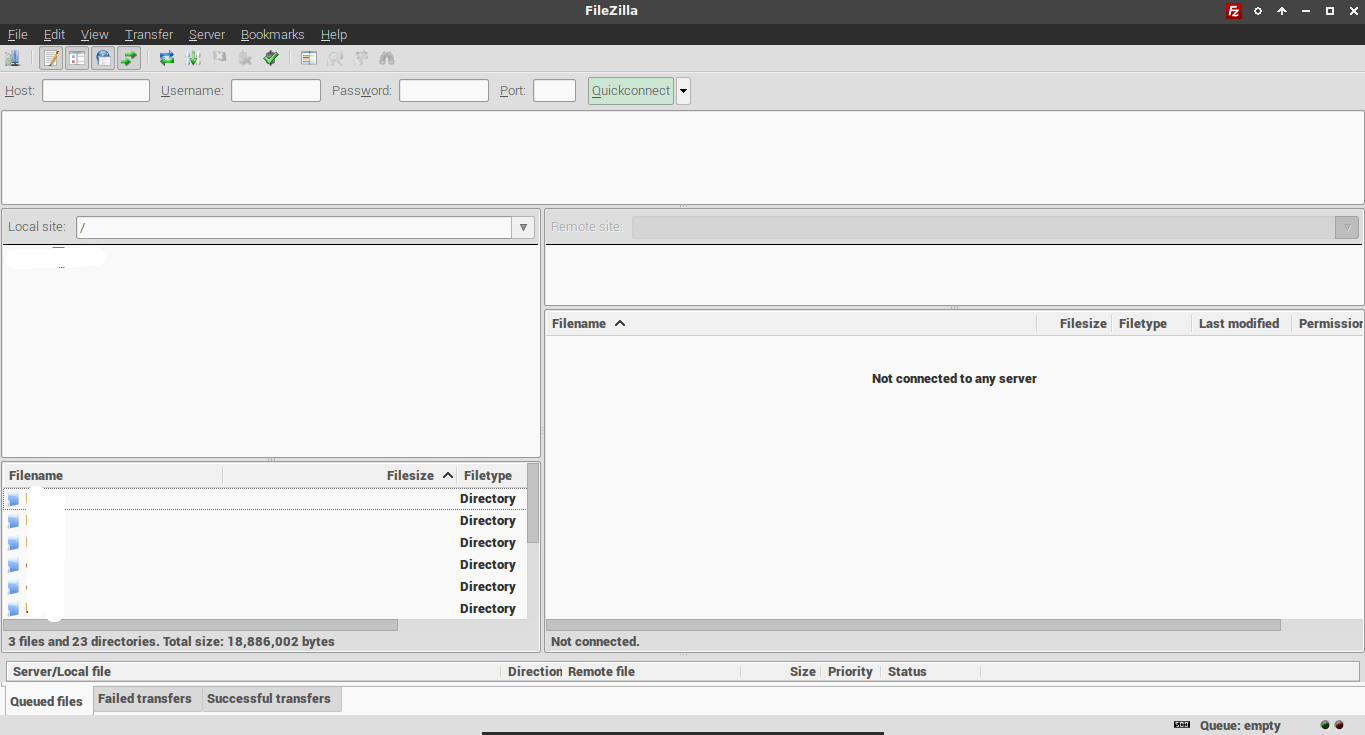
Task: Click the FileZilla icon in title bar
Action: pyautogui.click(x=1234, y=11)
